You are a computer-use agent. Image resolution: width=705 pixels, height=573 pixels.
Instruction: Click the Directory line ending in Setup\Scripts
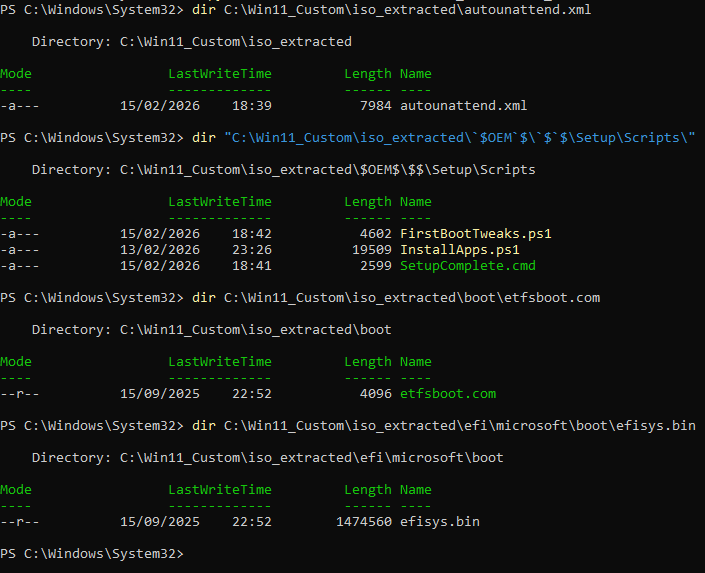(283, 169)
